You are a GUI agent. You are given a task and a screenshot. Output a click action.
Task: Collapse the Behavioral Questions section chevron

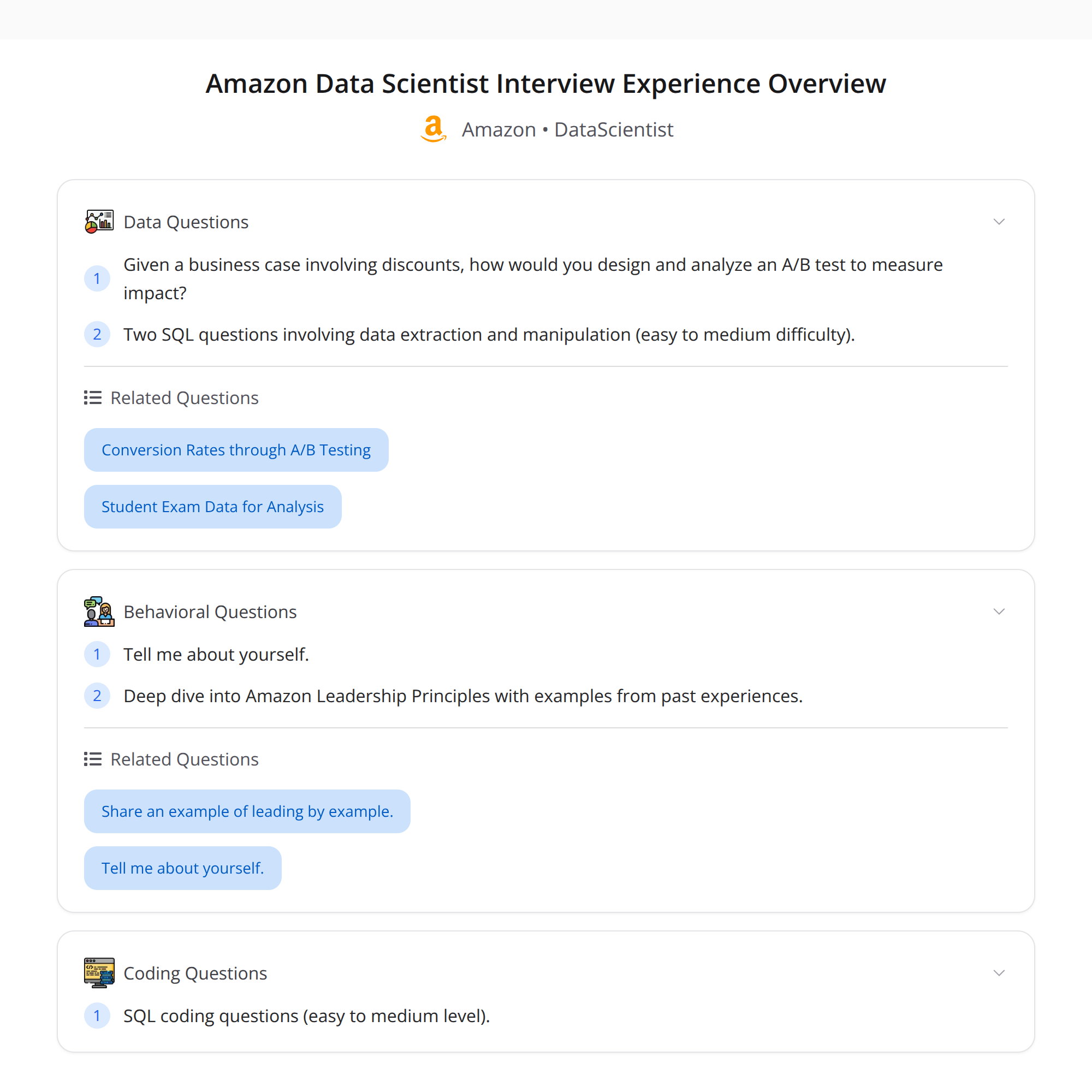[x=999, y=612]
